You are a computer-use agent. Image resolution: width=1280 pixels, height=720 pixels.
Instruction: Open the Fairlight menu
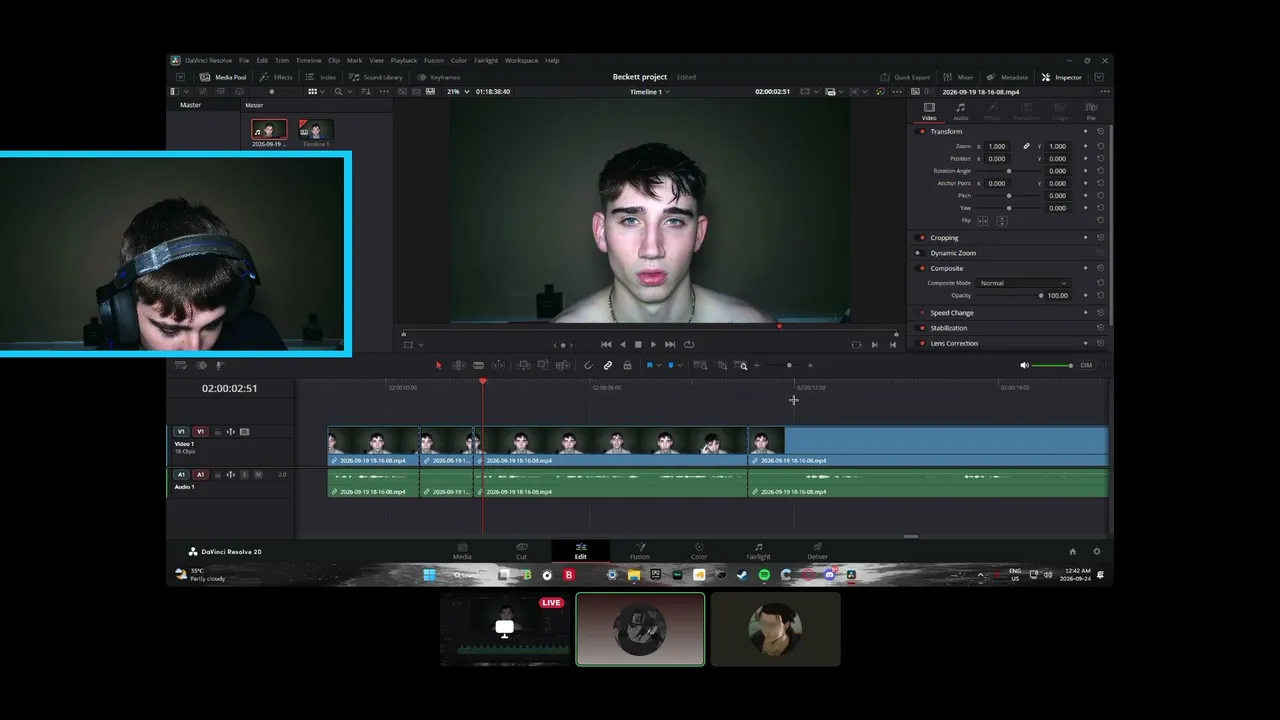485,60
